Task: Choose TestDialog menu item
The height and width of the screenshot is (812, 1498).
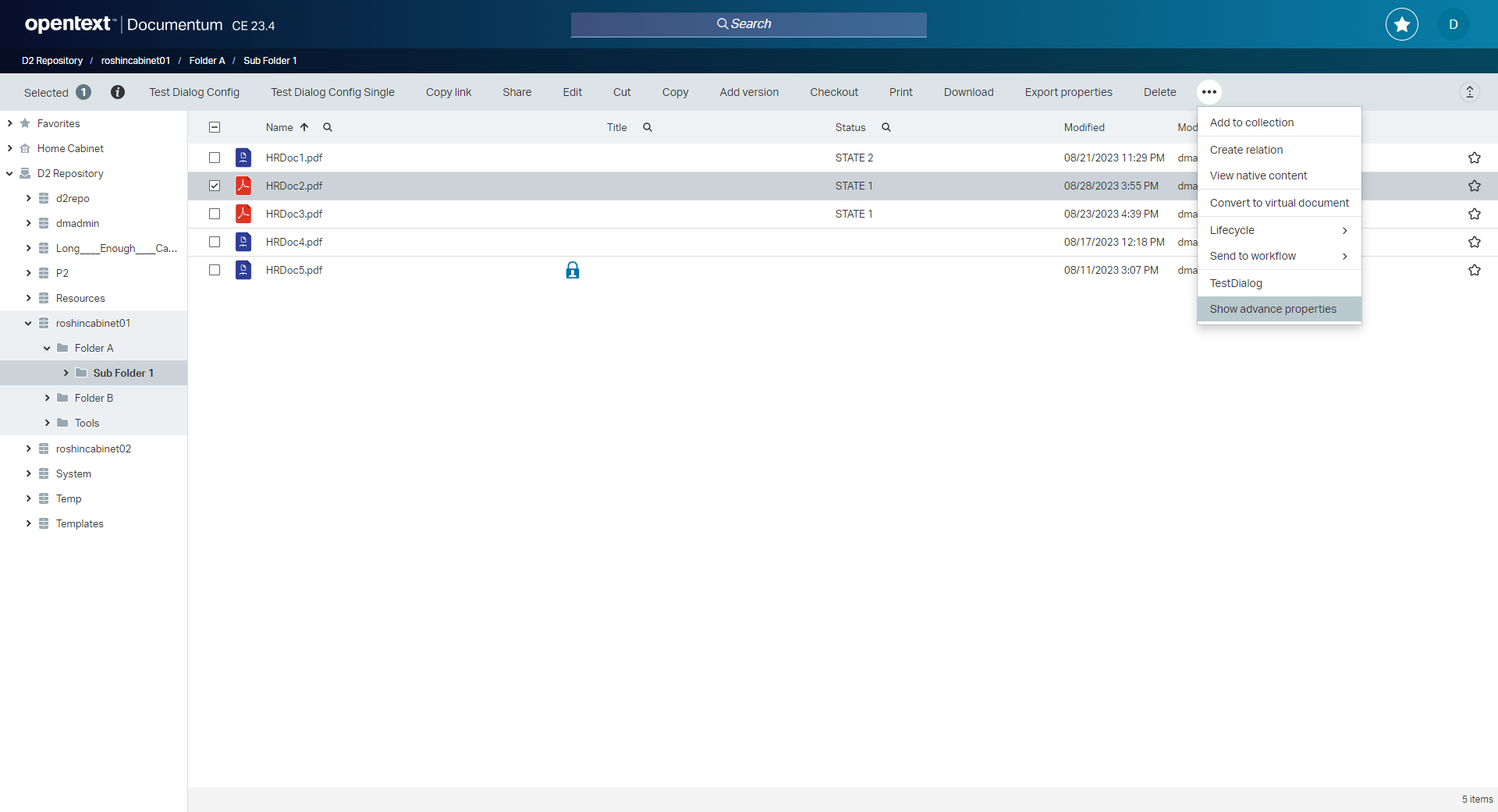Action: point(1280,283)
